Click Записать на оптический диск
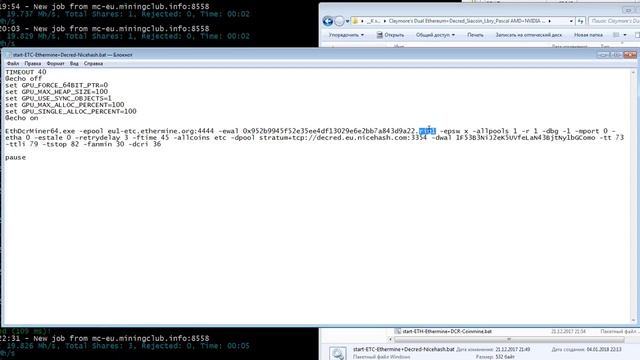Screen dimensions: 640x360 (x=529, y=35)
